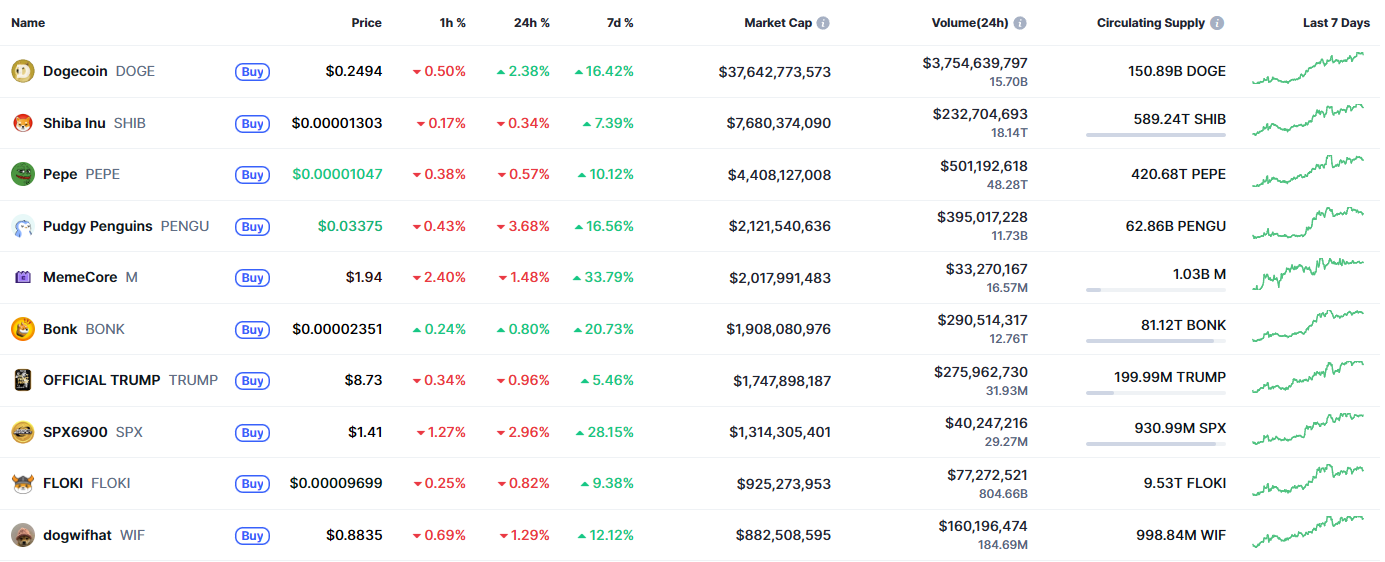Sort by 24h % column header
Viewport: 1385px width, 562px height.
click(x=531, y=23)
